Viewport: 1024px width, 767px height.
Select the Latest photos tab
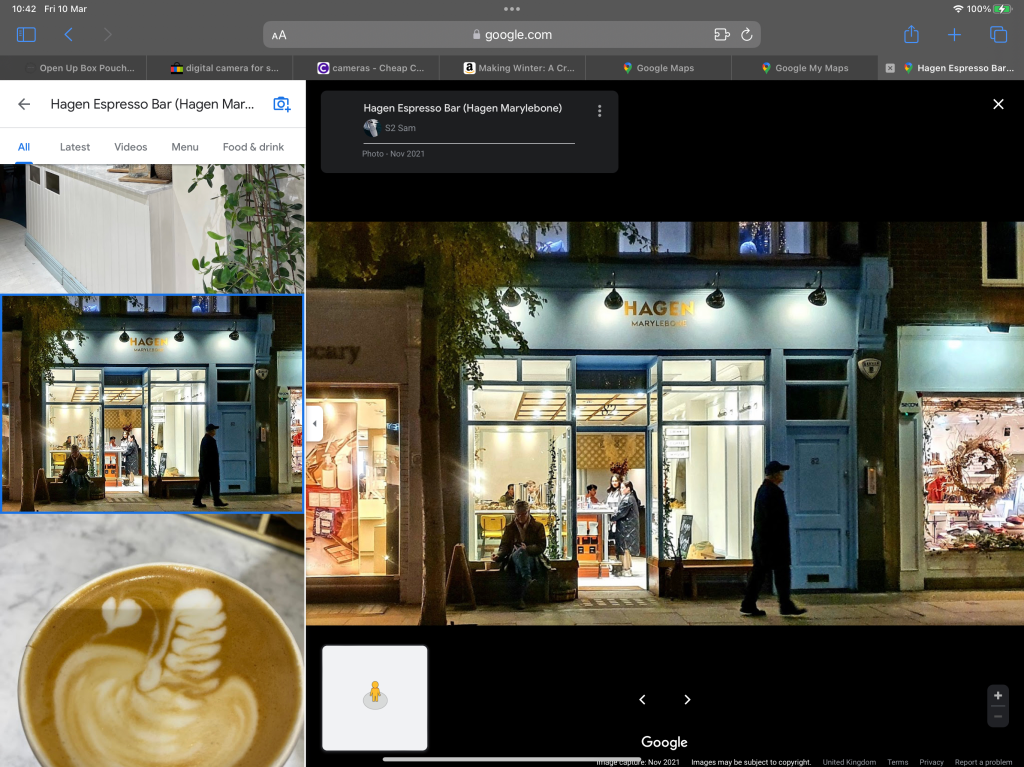75,147
